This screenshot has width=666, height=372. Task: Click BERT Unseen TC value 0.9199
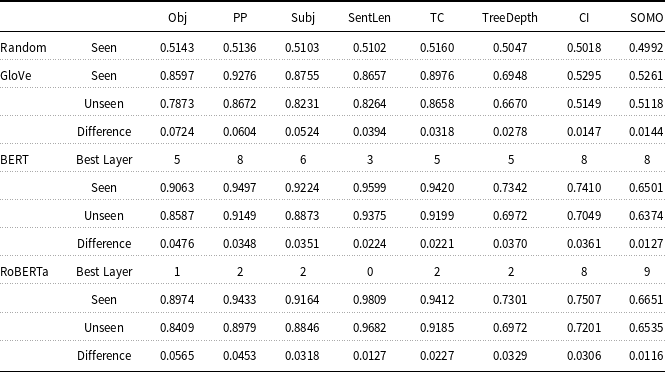(437, 216)
